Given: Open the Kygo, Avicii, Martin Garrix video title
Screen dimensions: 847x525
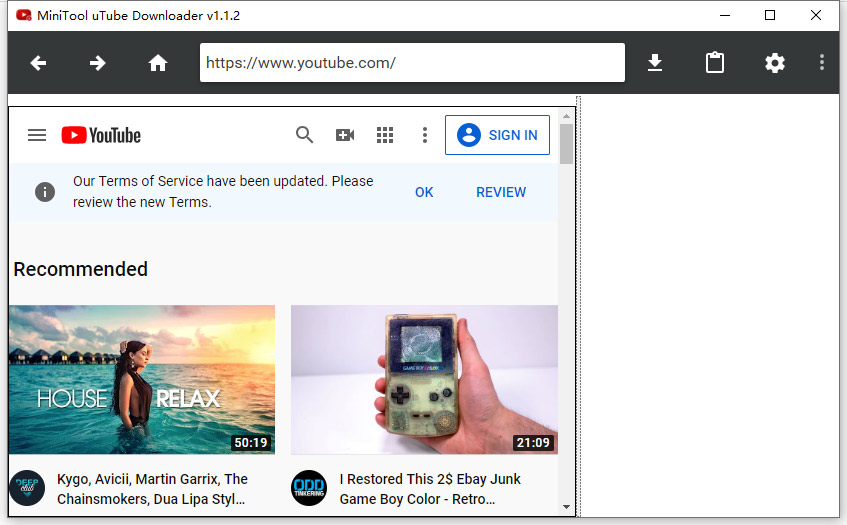Looking at the screenshot, I should point(152,489).
